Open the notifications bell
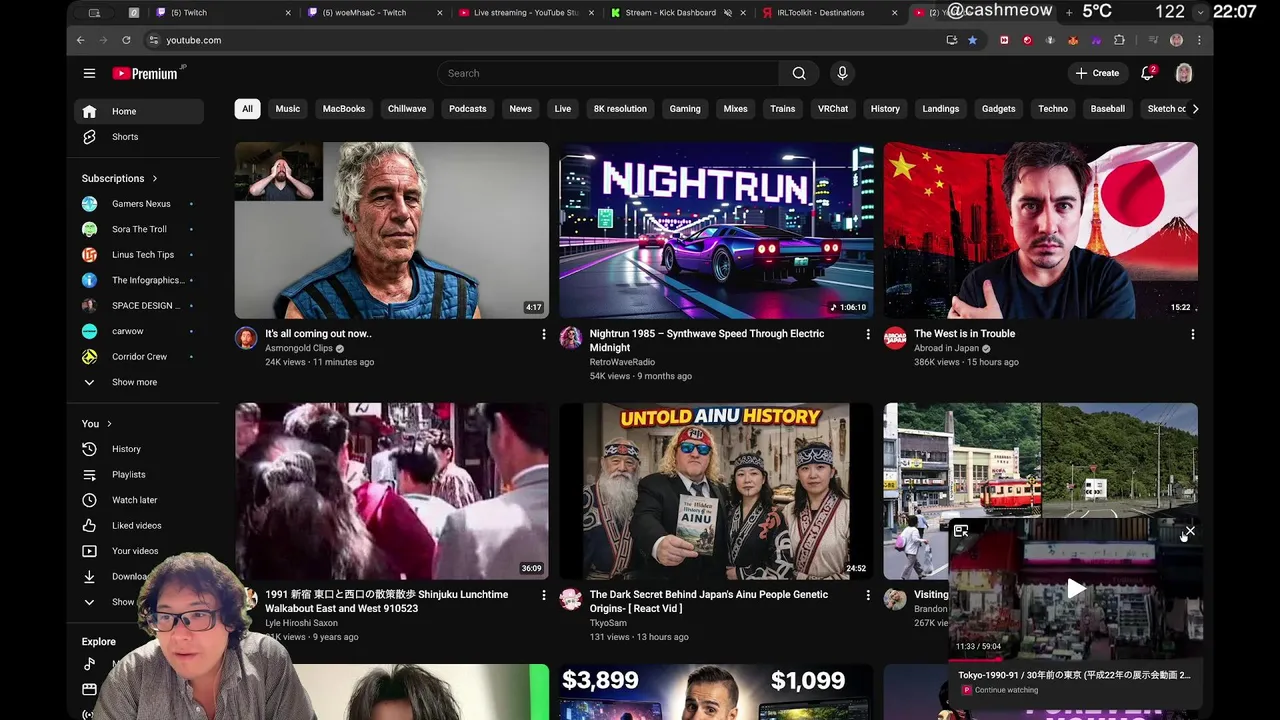Image resolution: width=1280 pixels, height=720 pixels. click(x=1148, y=73)
